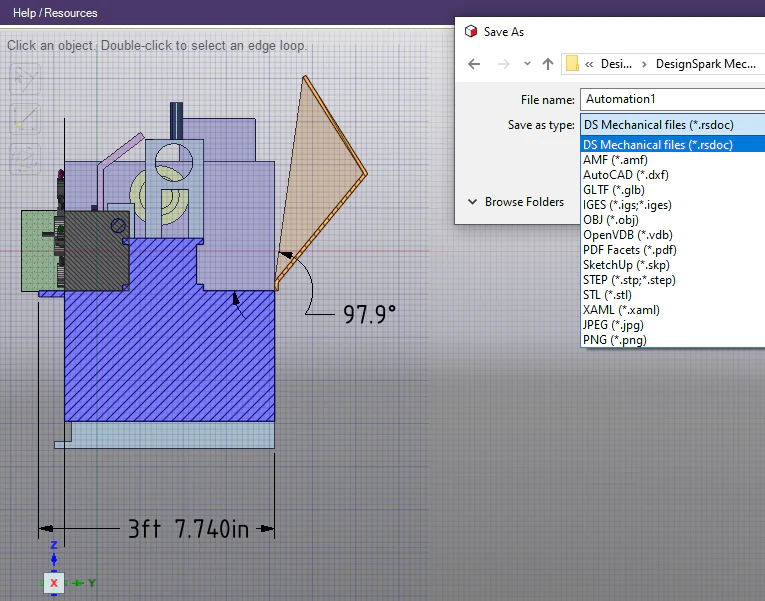Click the X axis box in the triad

[x=54, y=582]
